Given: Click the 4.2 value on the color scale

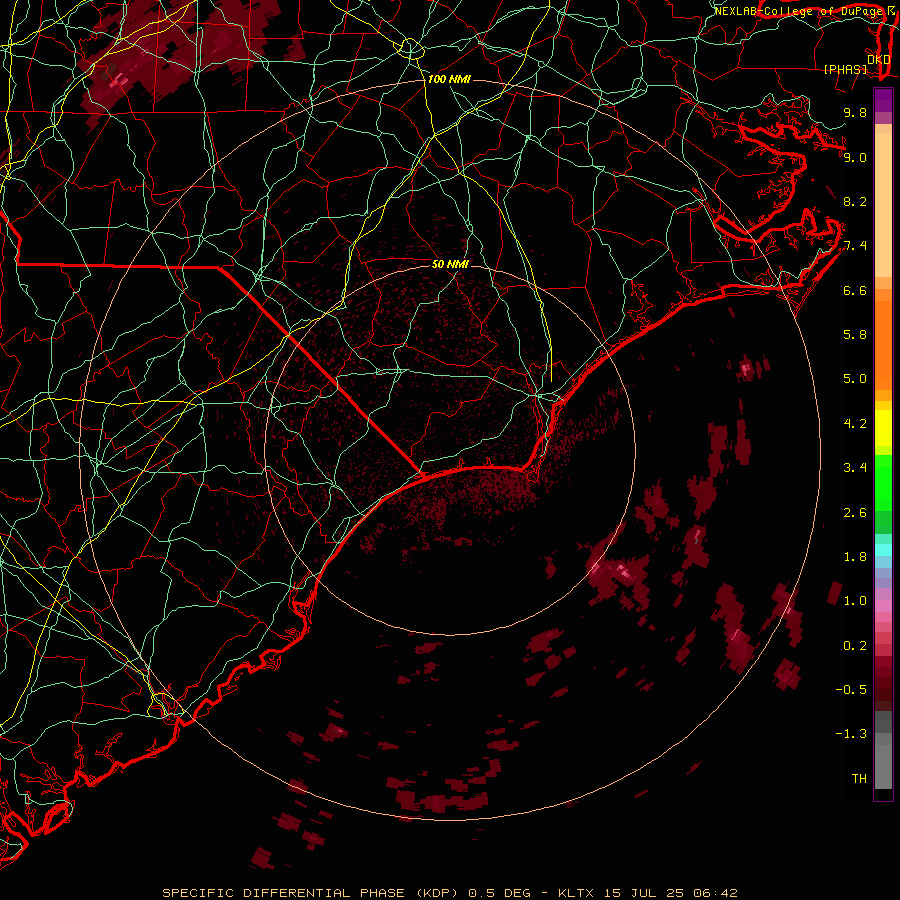Looking at the screenshot, I should (855, 424).
